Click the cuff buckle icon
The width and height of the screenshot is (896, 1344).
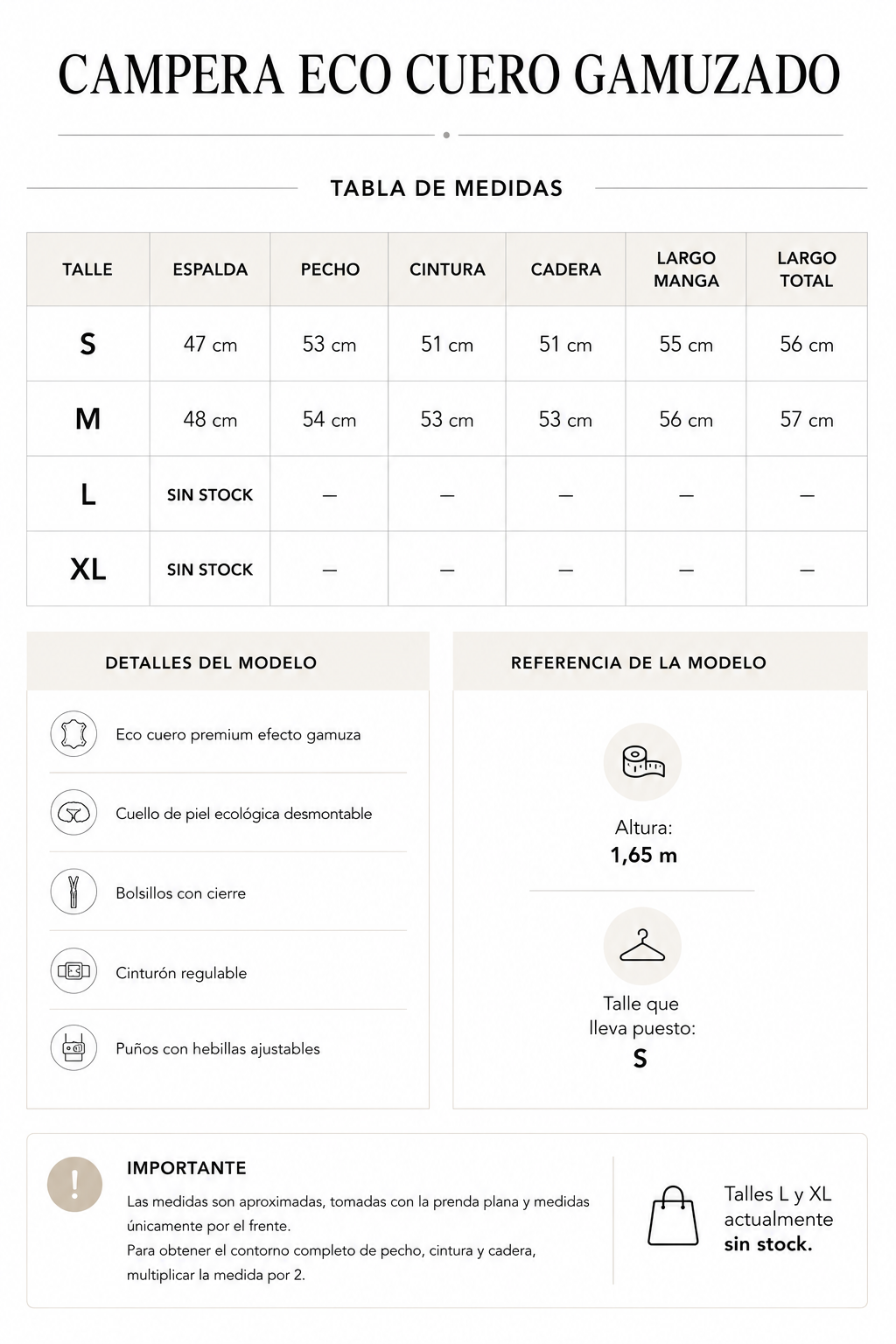coord(73,1047)
